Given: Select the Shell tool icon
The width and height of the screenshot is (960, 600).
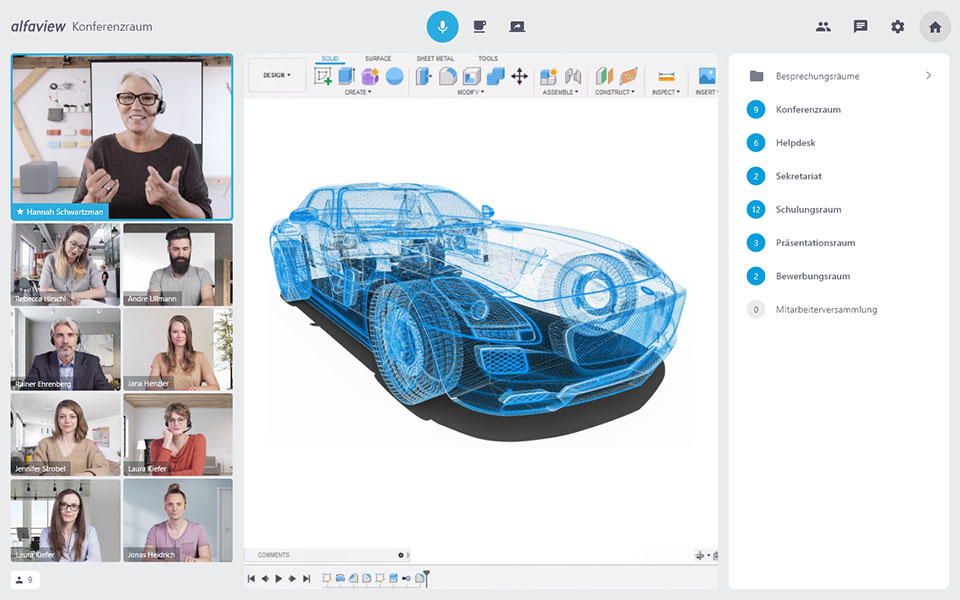Looking at the screenshot, I should coord(471,76).
